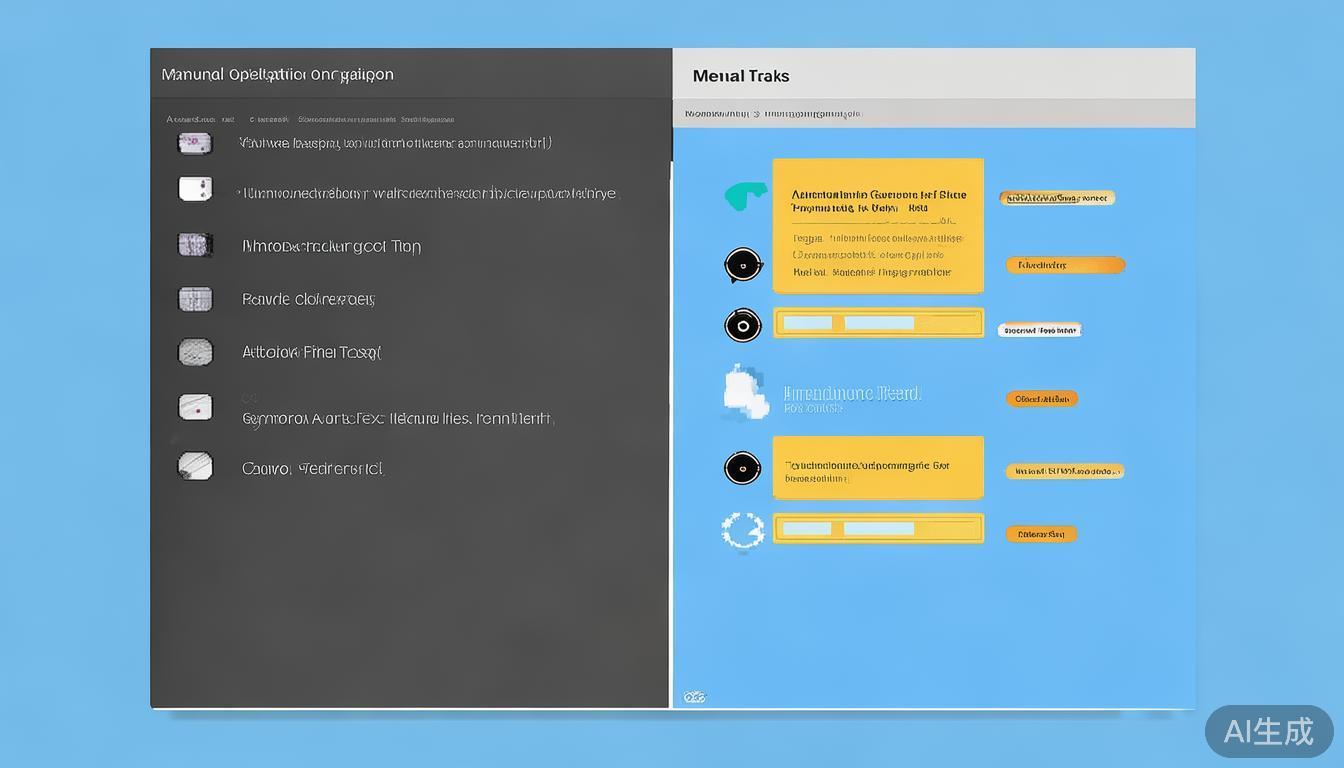Click the icon beside 'Caovo Fedrerbricl' item
This screenshot has width=1344, height=768.
pyautogui.click(x=195, y=466)
